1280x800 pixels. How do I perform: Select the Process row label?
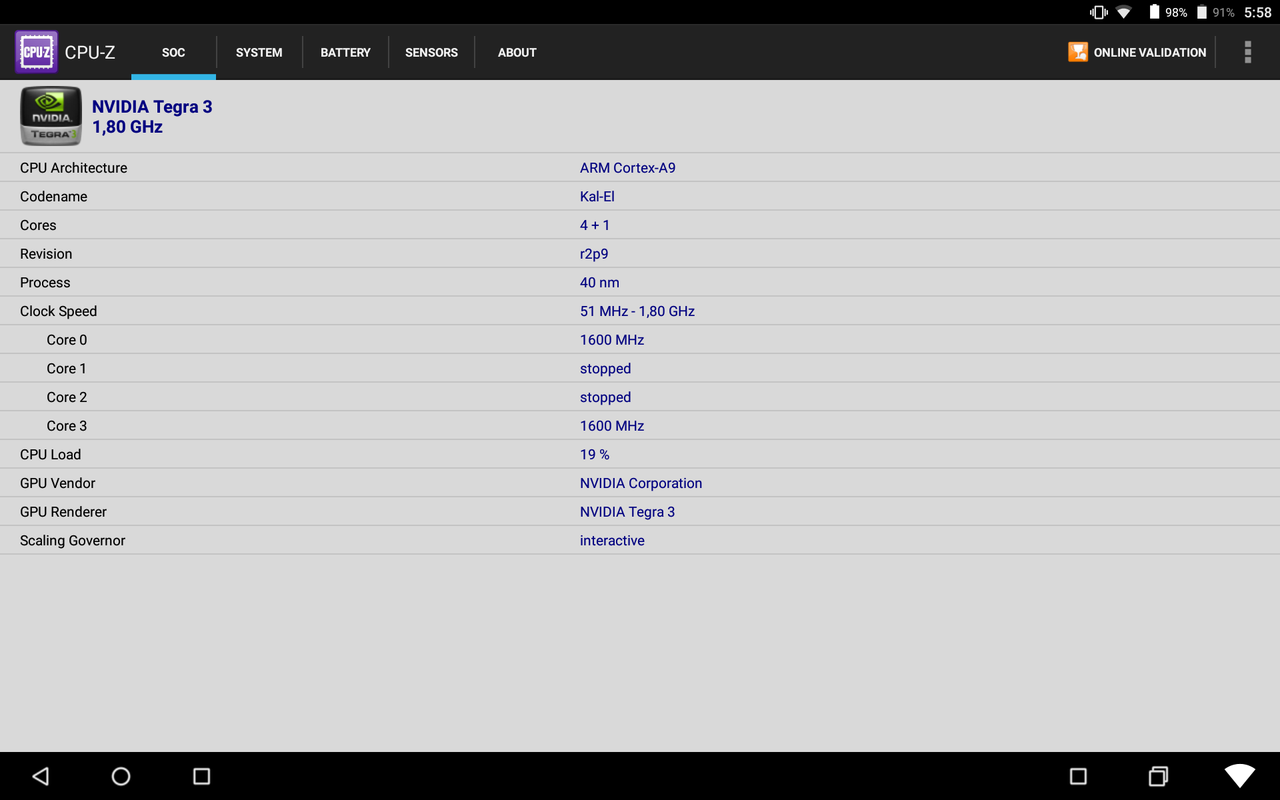(45, 283)
